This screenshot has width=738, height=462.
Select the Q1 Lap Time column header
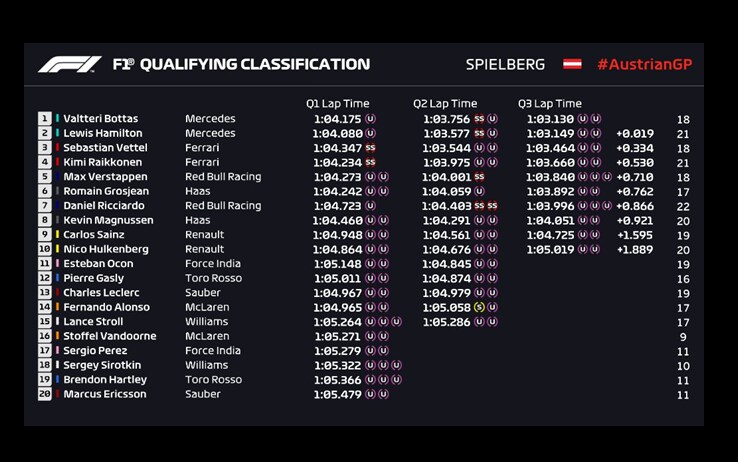coord(337,104)
